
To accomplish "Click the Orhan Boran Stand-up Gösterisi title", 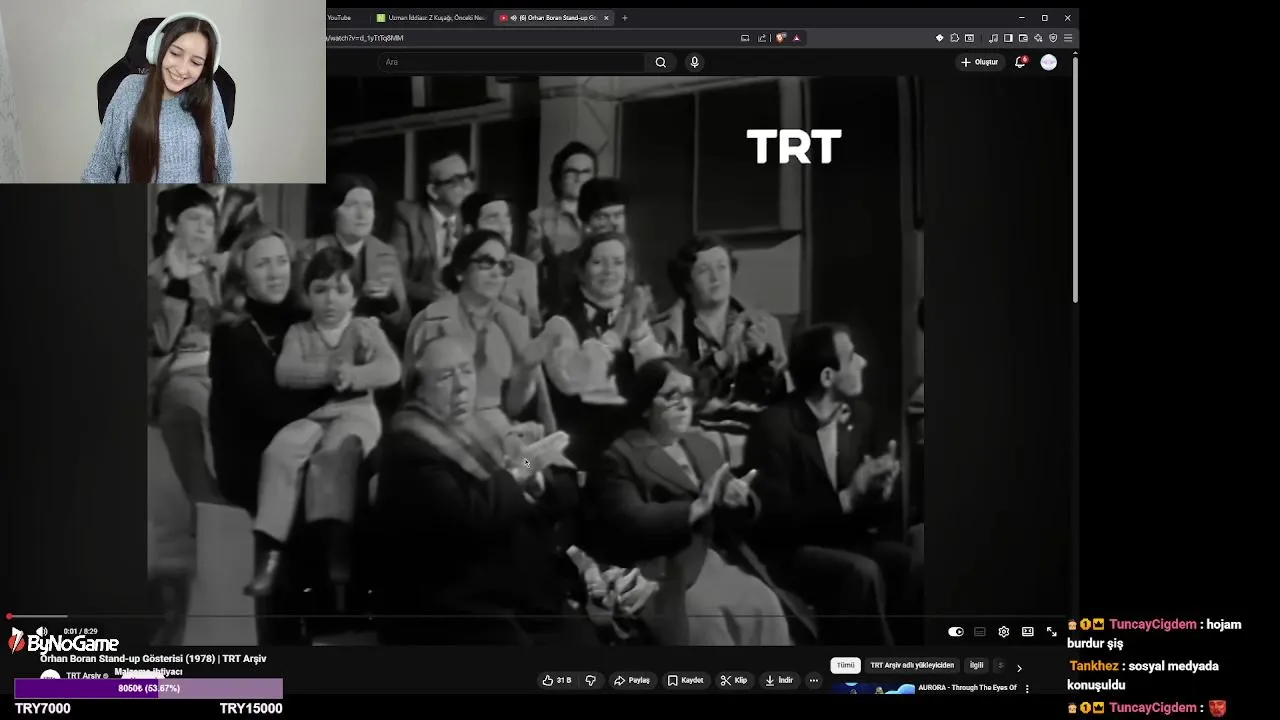I will [x=153, y=659].
